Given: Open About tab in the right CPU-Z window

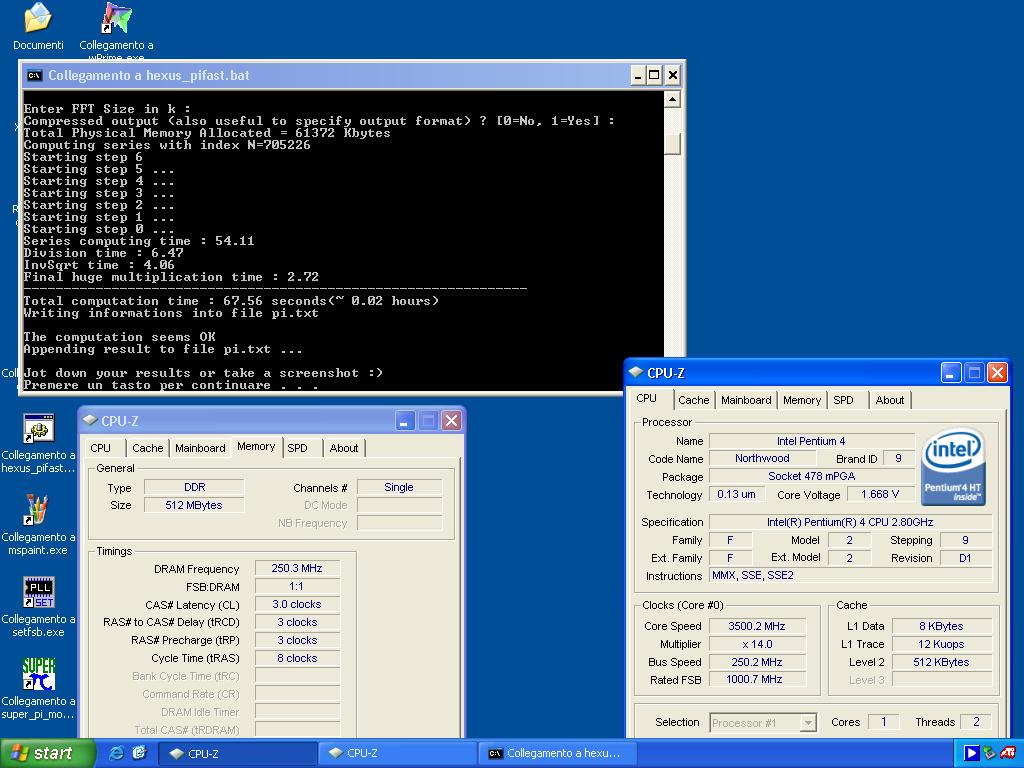Looking at the screenshot, I should pyautogui.click(x=889, y=400).
